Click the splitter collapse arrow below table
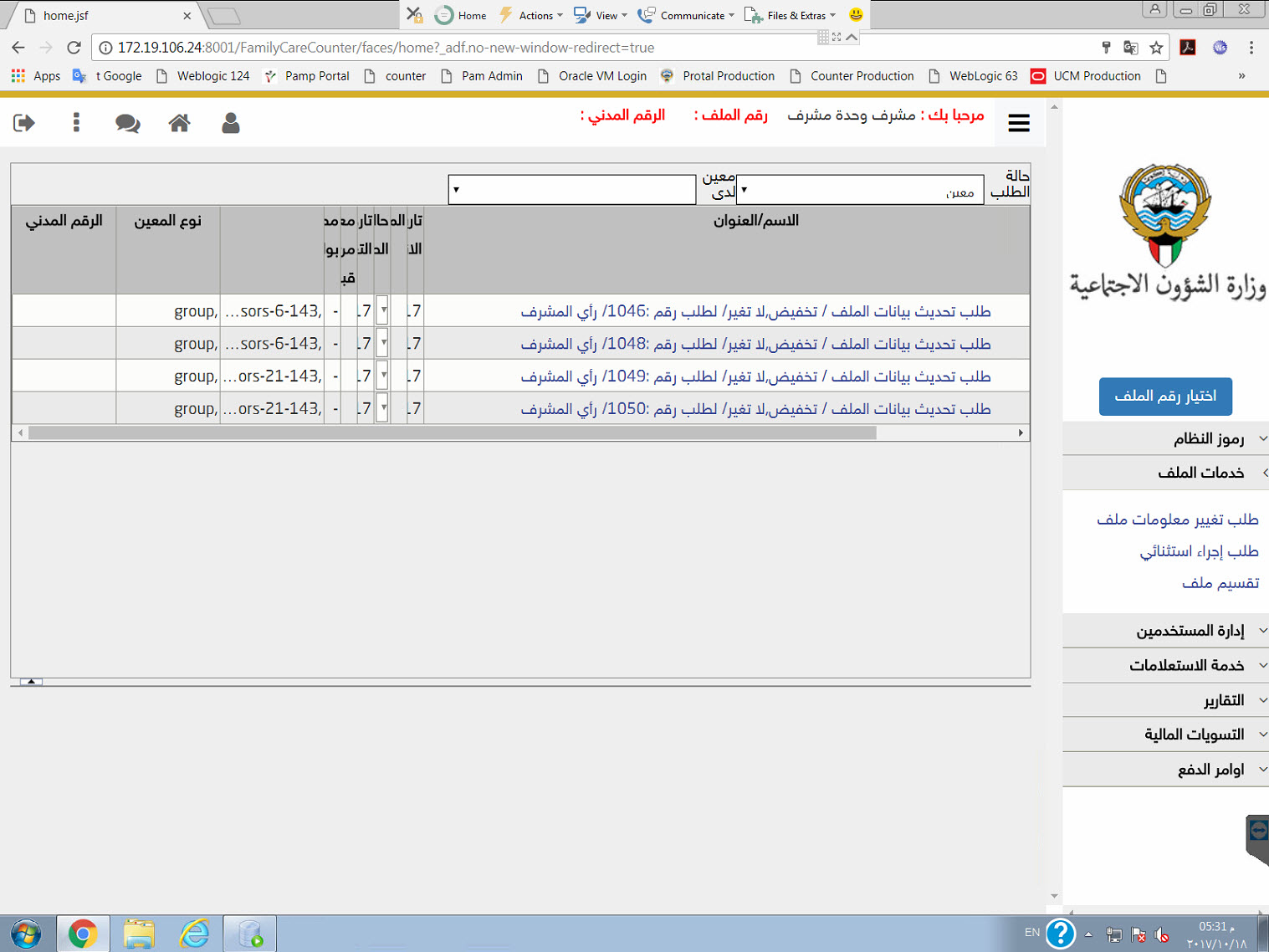Image resolution: width=1269 pixels, height=952 pixels. (x=31, y=682)
